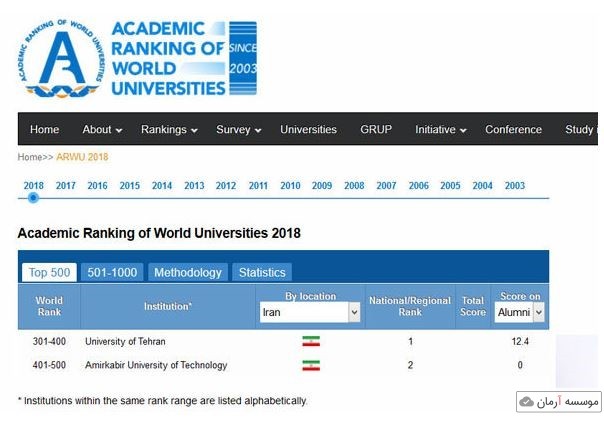The height and width of the screenshot is (421, 604).
Task: Open the Rankings menu dropdown
Action: point(169,130)
